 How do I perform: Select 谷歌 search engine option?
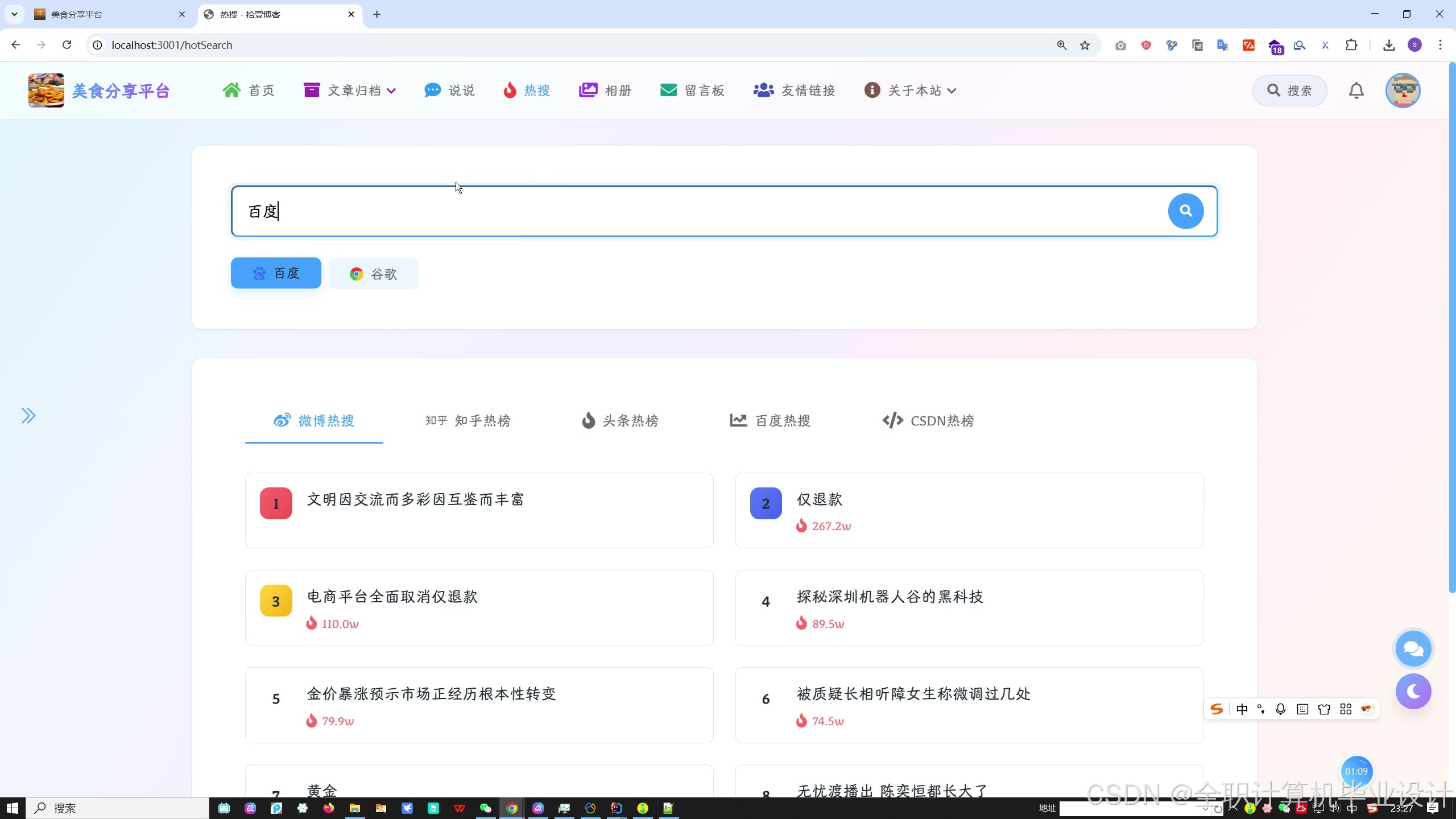373,274
